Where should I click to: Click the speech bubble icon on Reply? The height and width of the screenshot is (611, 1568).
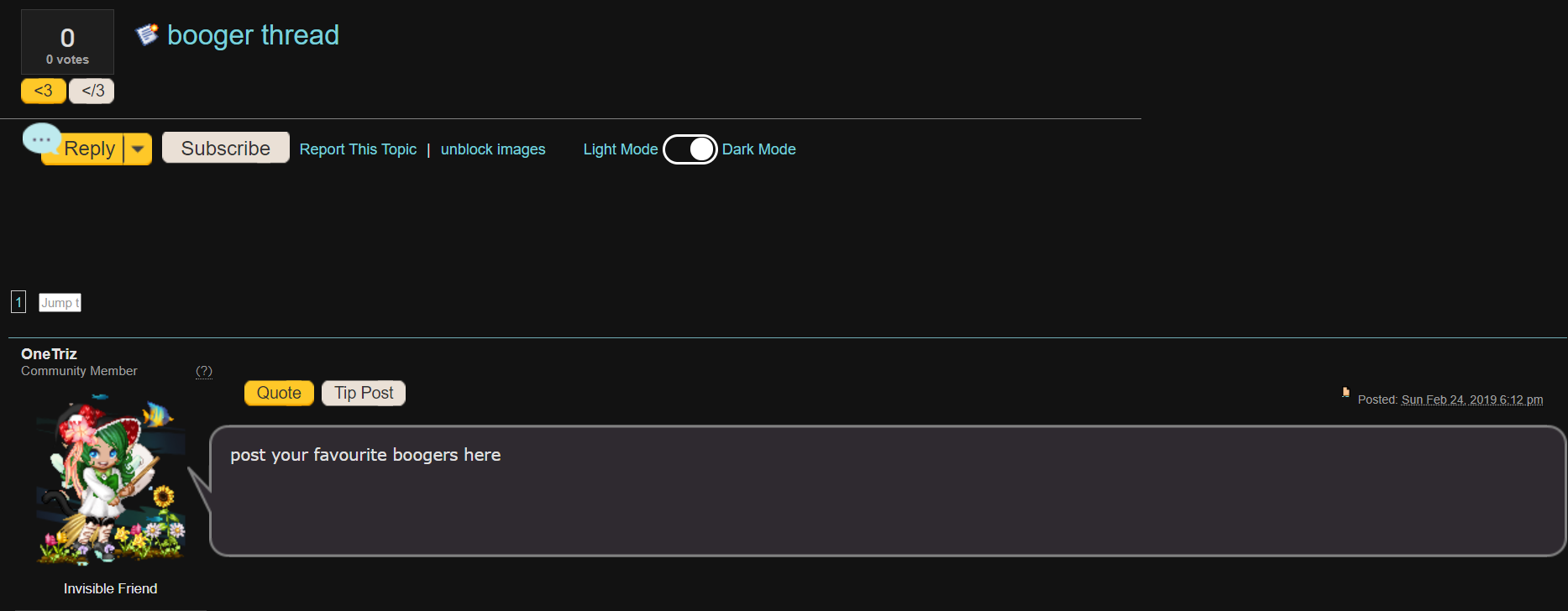(41, 138)
